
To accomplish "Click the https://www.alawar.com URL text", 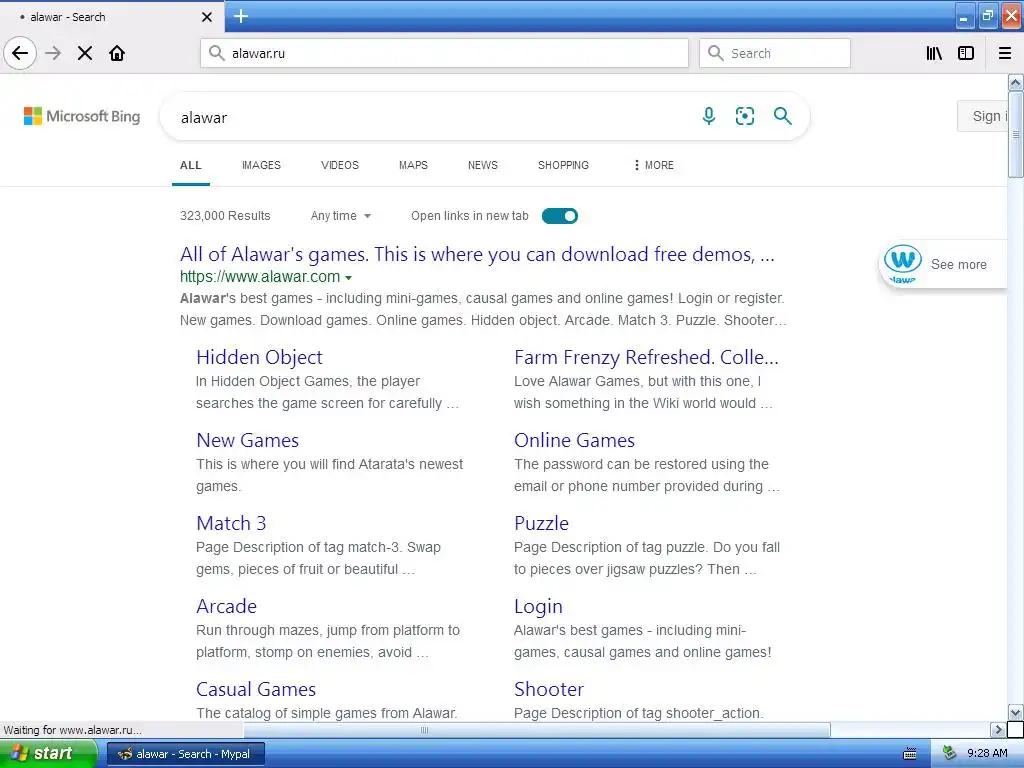I will (260, 277).
